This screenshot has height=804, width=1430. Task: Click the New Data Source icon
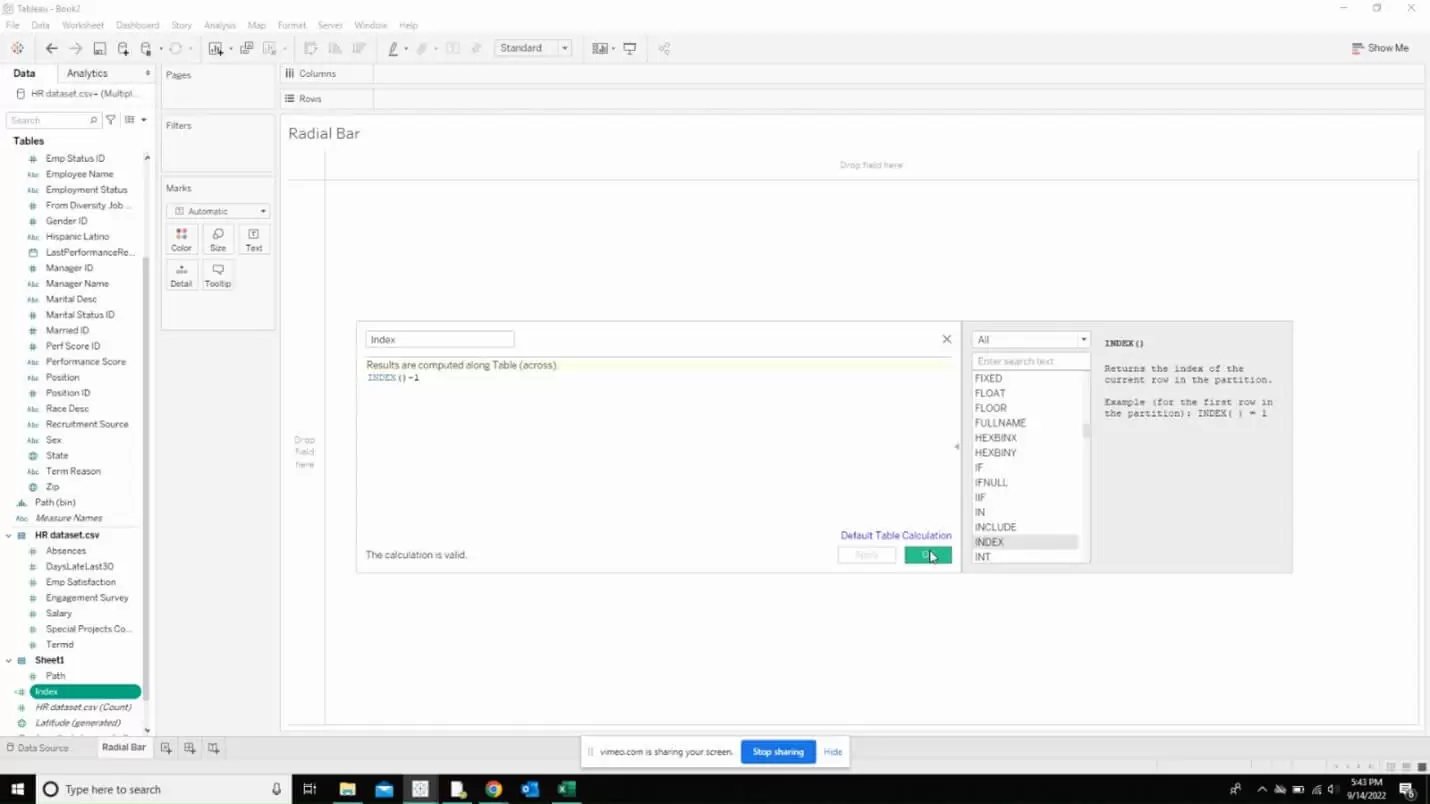(123, 48)
